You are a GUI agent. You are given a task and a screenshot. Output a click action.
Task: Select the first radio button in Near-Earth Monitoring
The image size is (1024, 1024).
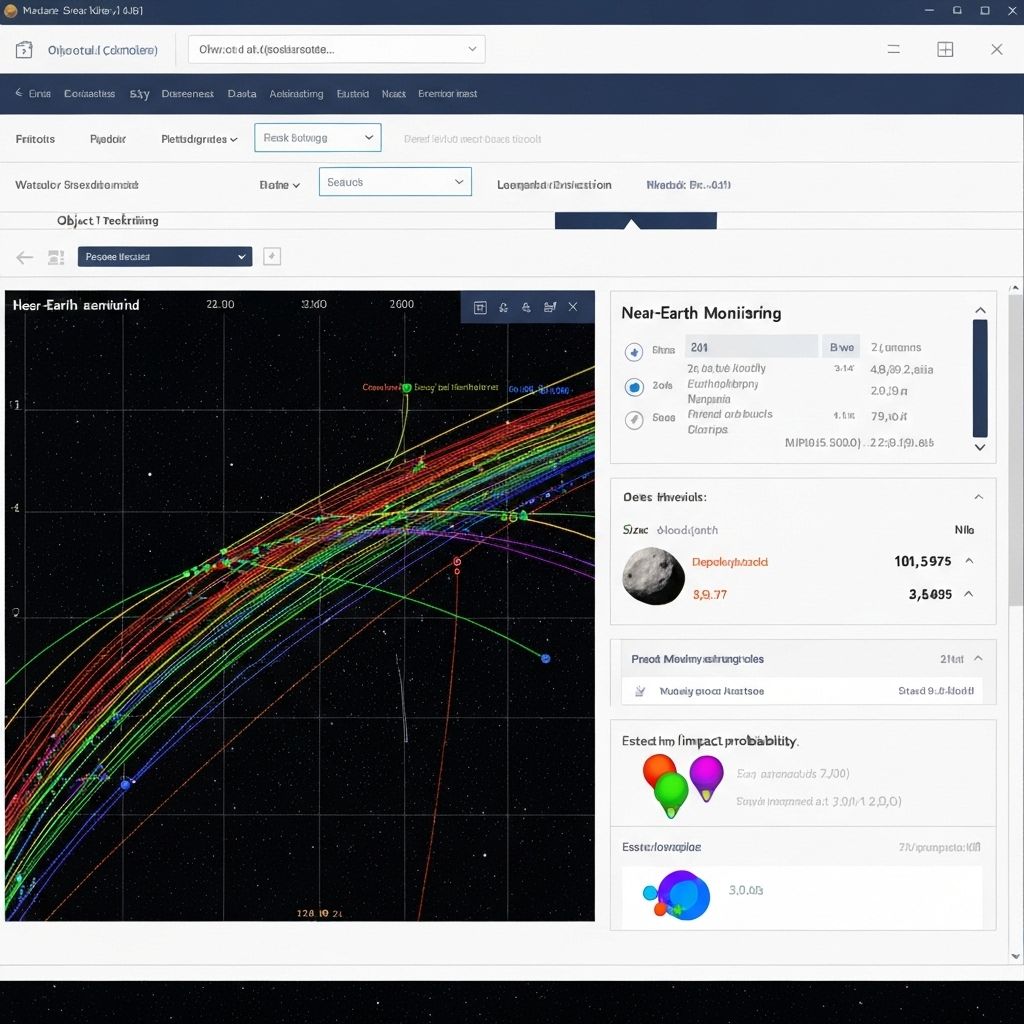[633, 351]
